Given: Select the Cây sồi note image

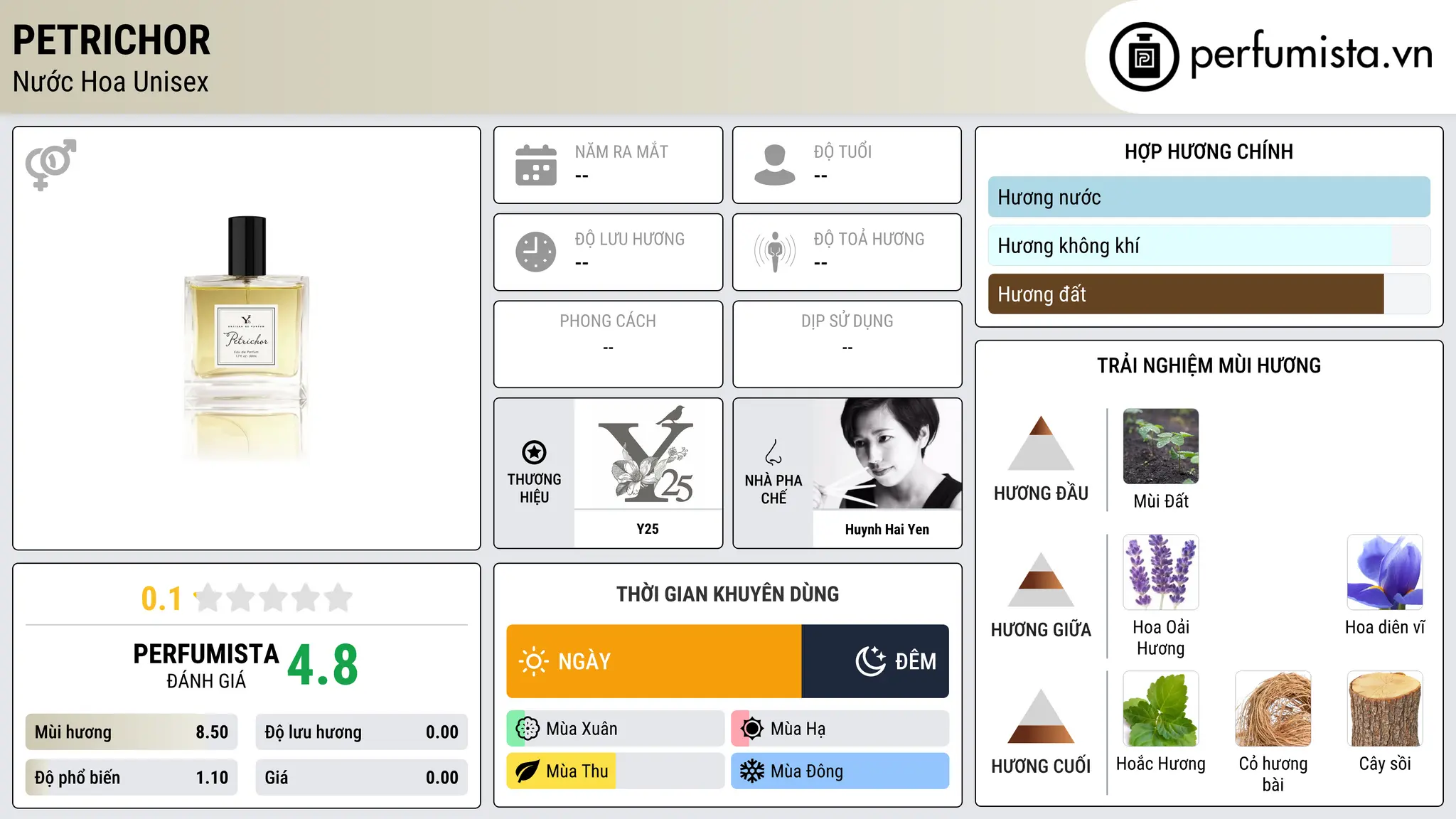Looking at the screenshot, I should [1385, 709].
